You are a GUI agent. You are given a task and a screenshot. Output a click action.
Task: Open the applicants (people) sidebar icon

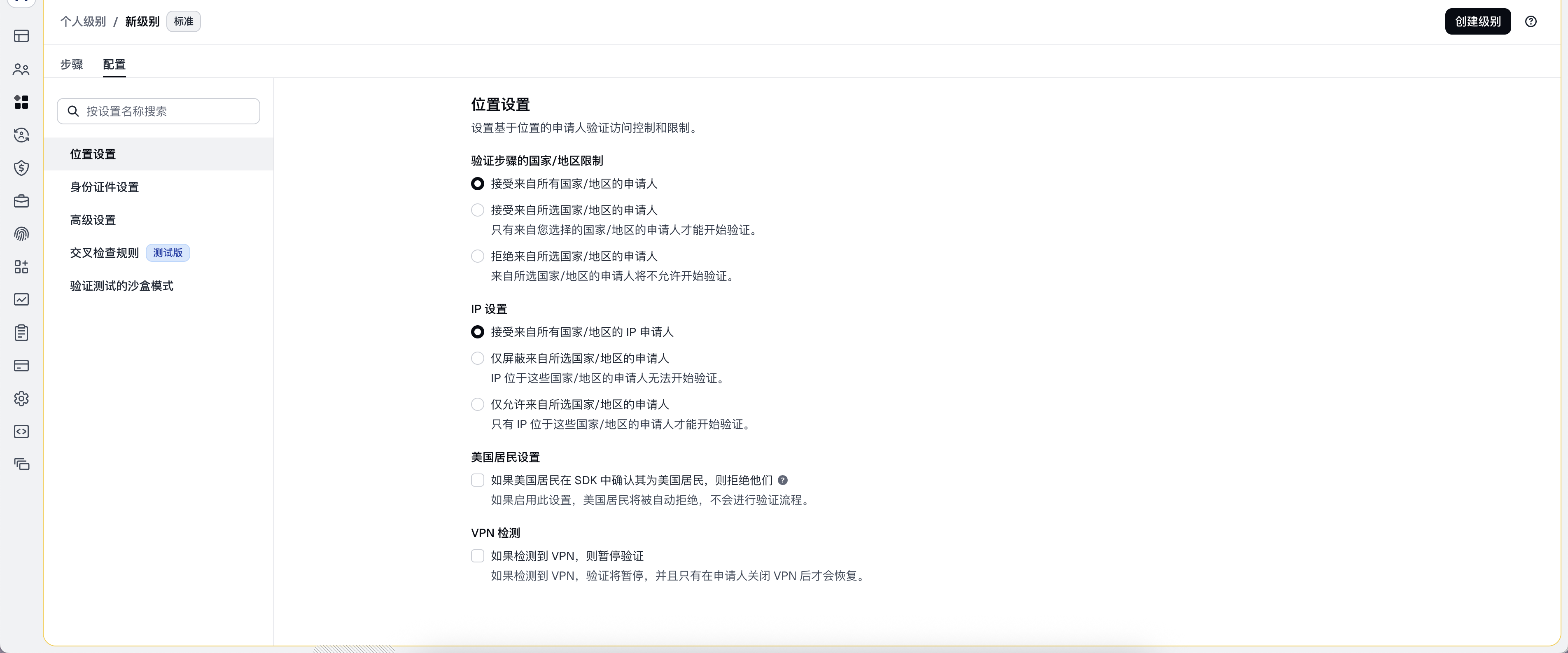click(21, 70)
